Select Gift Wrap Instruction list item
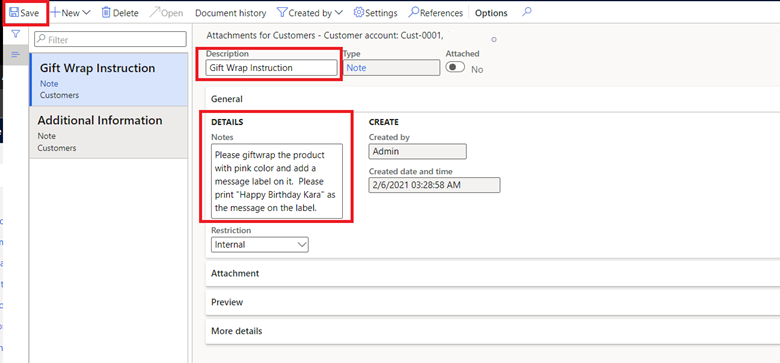This screenshot has height=363, width=780. pos(108,80)
